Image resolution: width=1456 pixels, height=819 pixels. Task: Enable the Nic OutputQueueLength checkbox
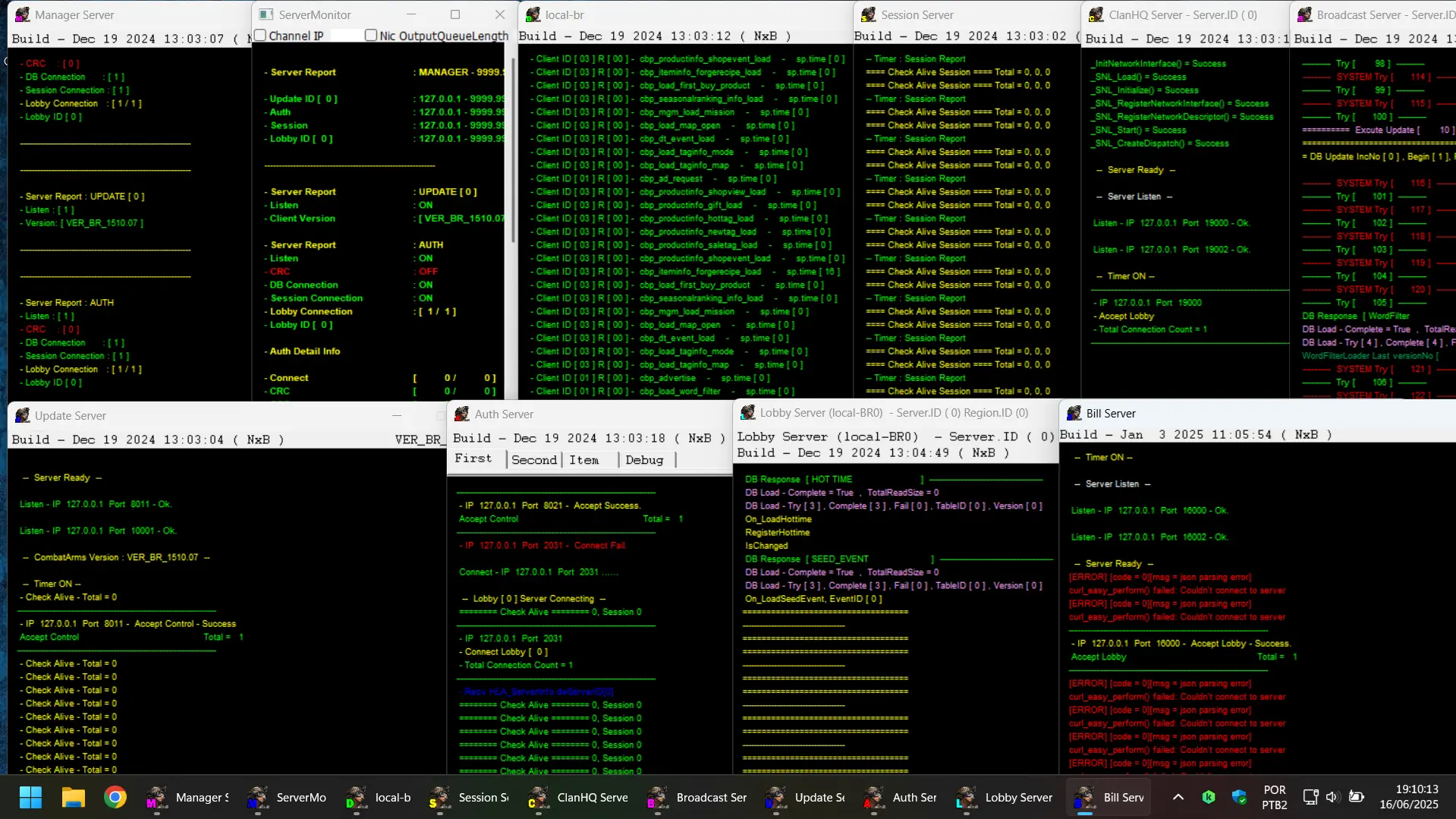(x=371, y=35)
